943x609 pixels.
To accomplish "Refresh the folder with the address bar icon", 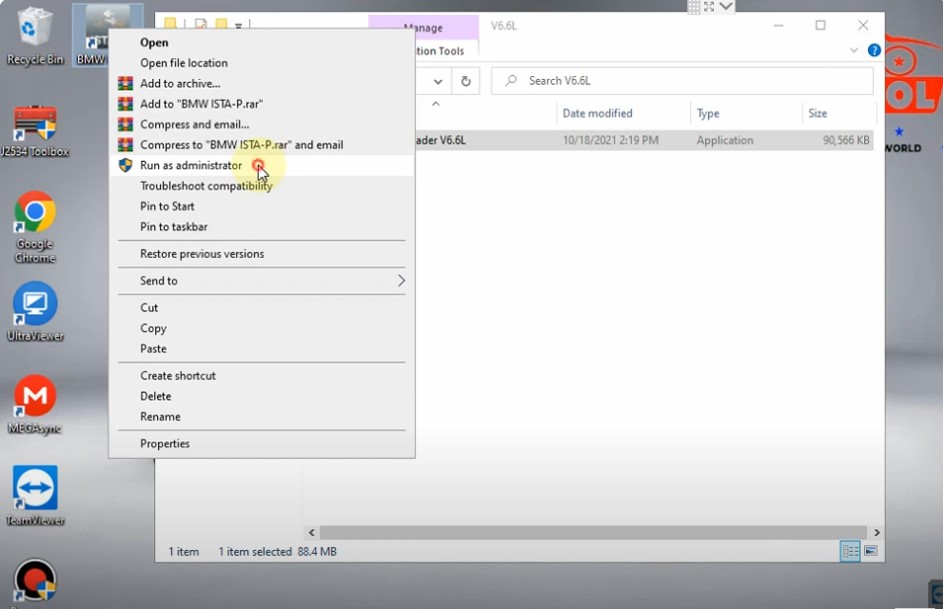I will point(465,81).
